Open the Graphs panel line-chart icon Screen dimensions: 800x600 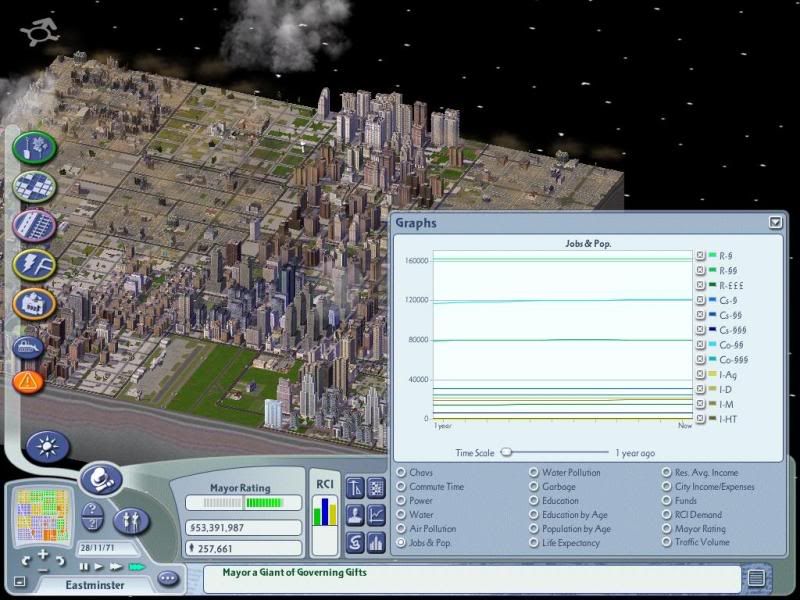click(x=377, y=515)
